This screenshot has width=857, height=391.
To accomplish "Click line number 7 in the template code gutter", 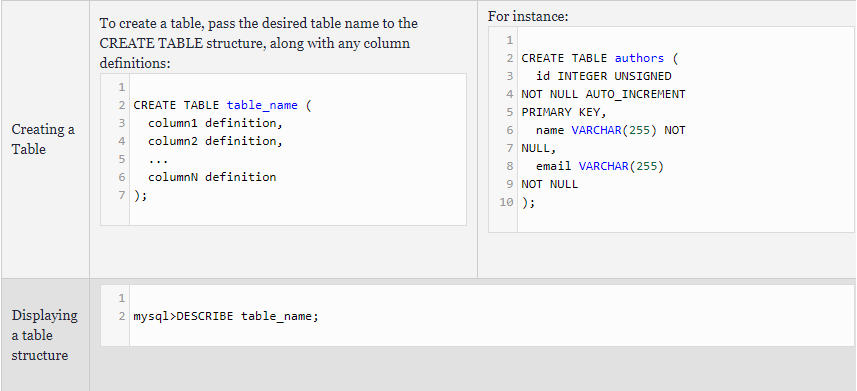I will coord(122,195).
